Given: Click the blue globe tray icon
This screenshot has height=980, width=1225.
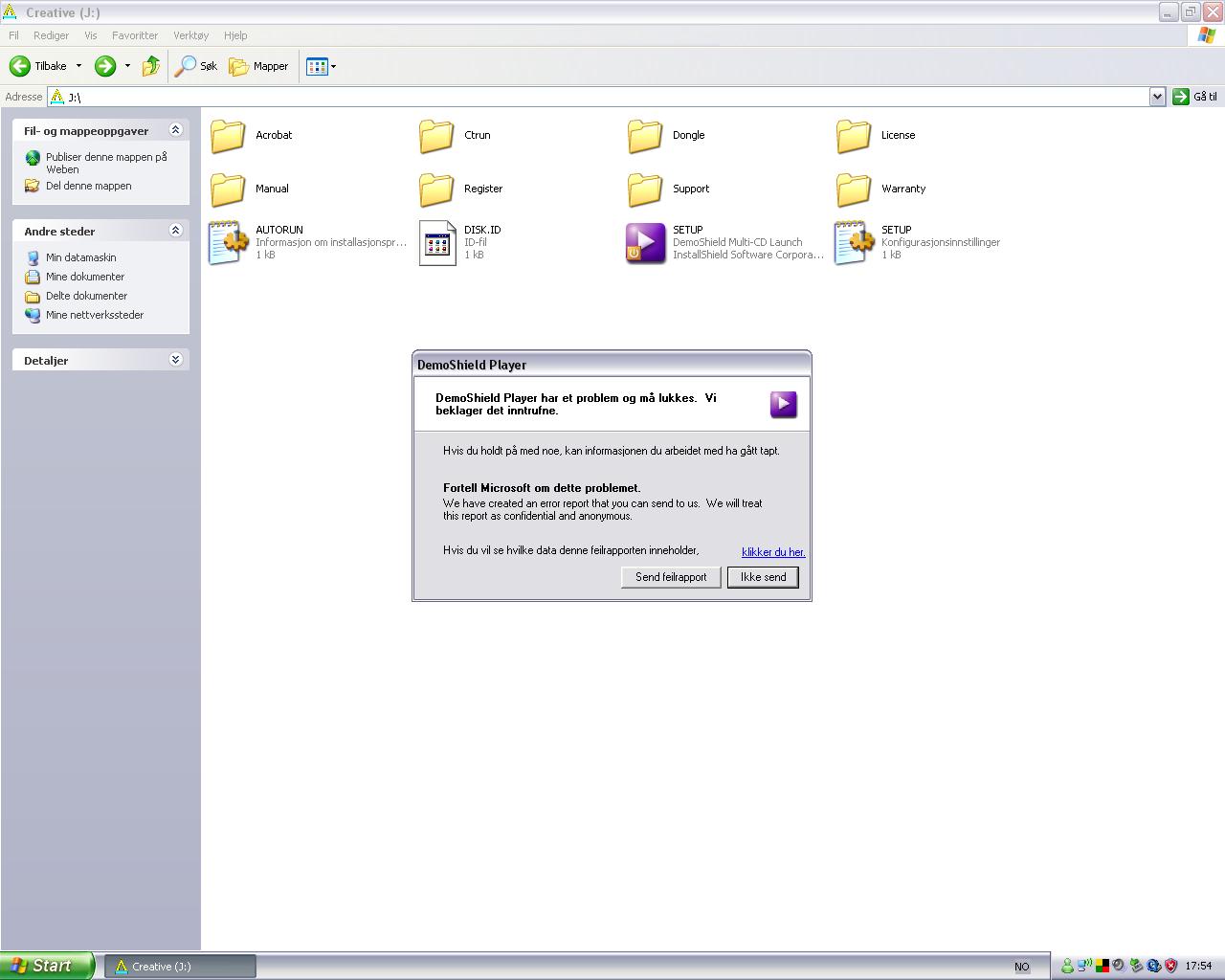Looking at the screenshot, I should [x=1153, y=967].
